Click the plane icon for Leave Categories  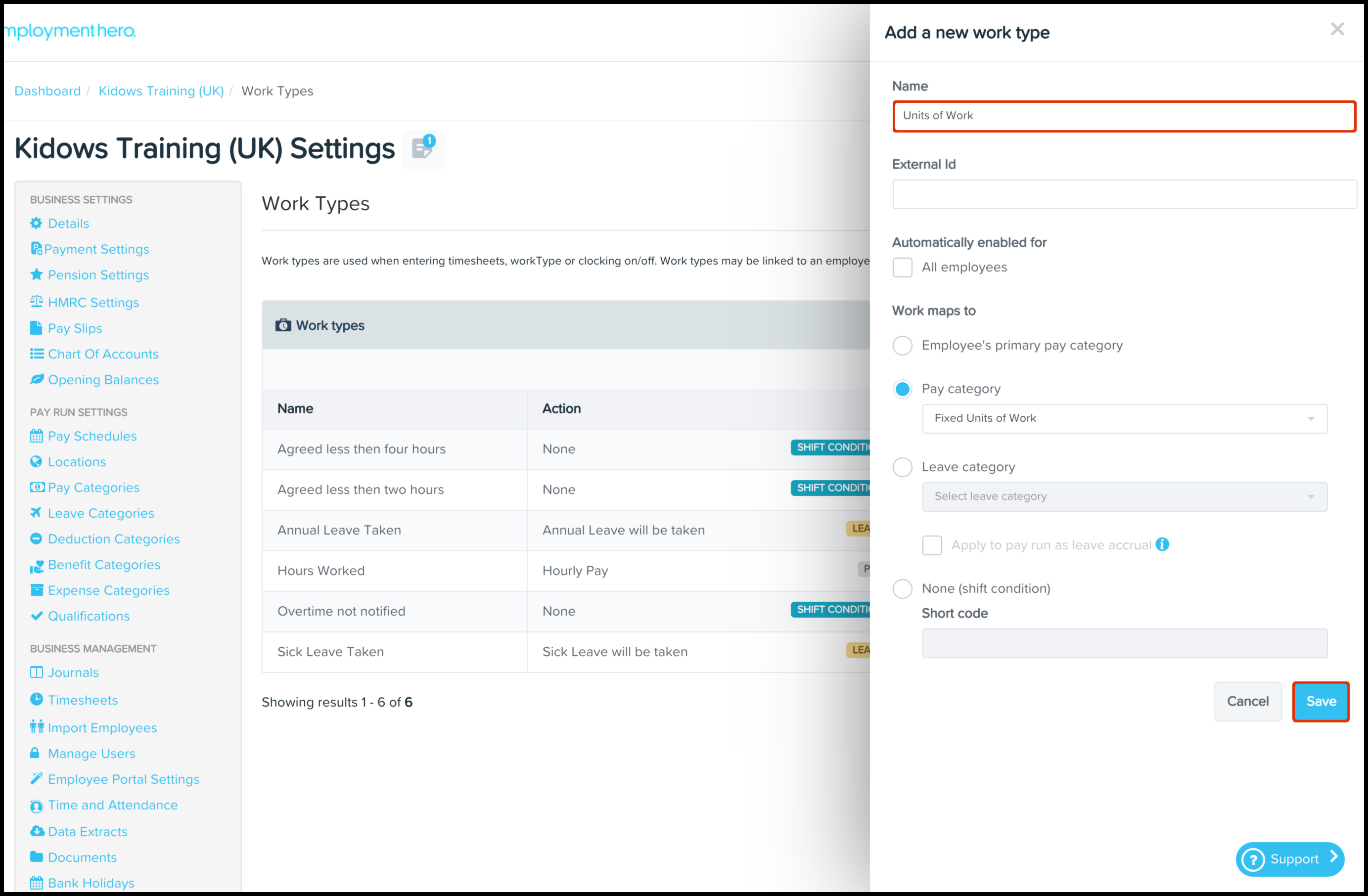tap(36, 512)
